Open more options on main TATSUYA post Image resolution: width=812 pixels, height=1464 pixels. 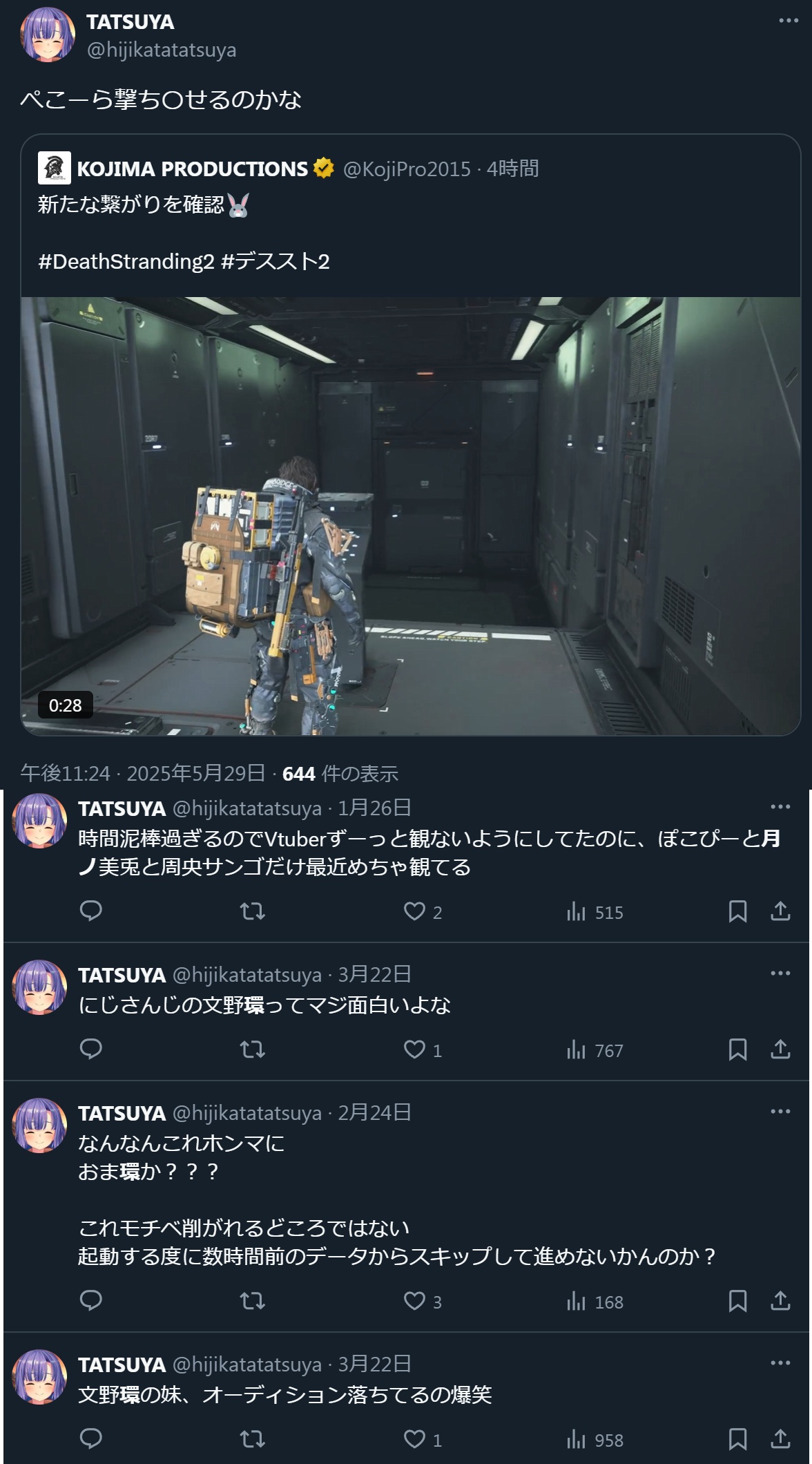point(789,21)
